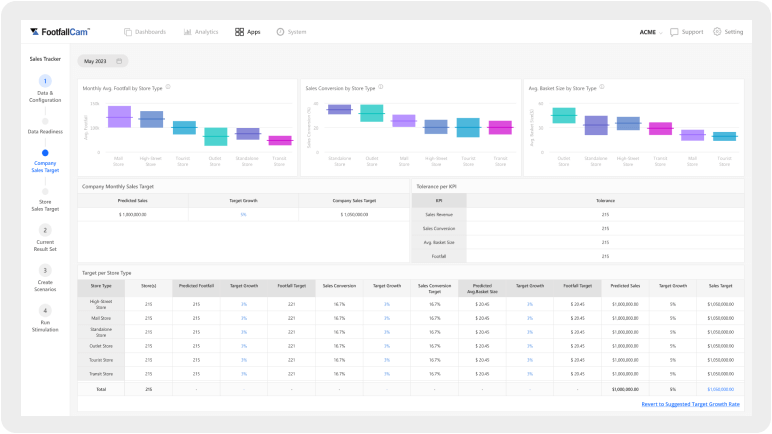Viewport: 772px width, 434px height.
Task: Go to step 2 Current Result Set
Action: 45,238
